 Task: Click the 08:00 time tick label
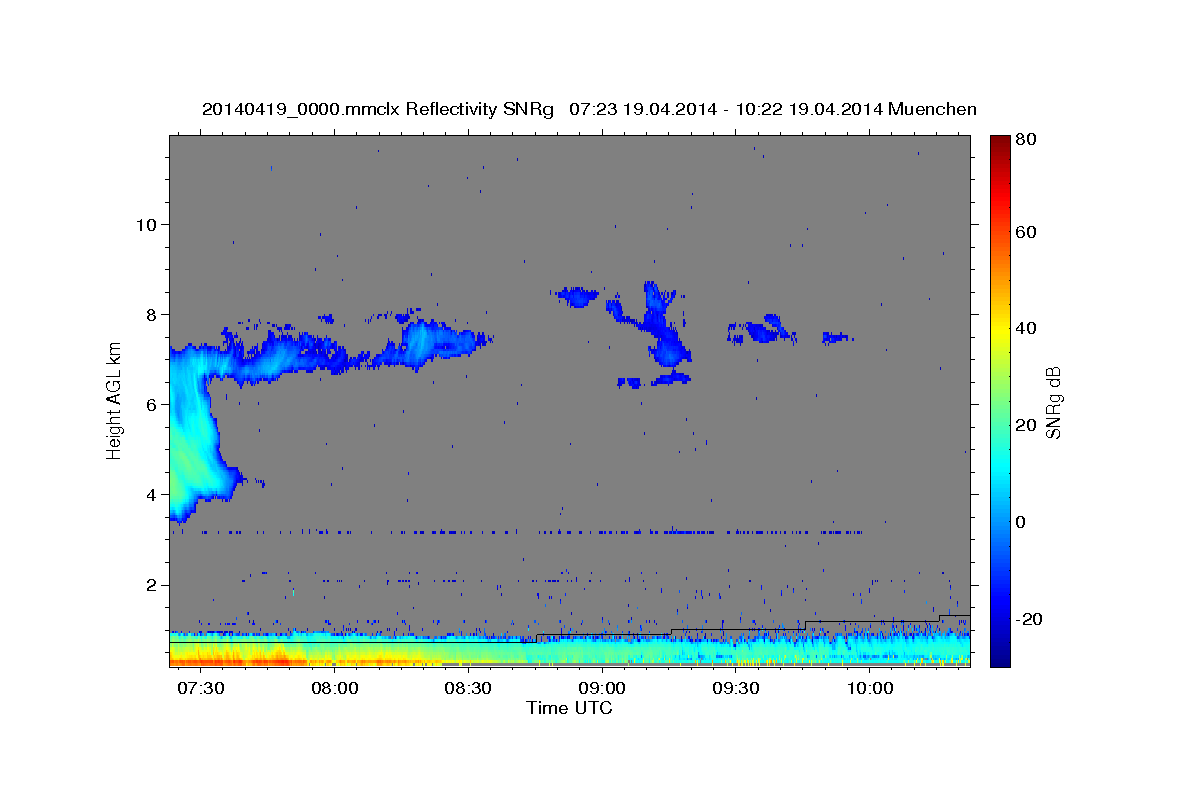(x=334, y=689)
